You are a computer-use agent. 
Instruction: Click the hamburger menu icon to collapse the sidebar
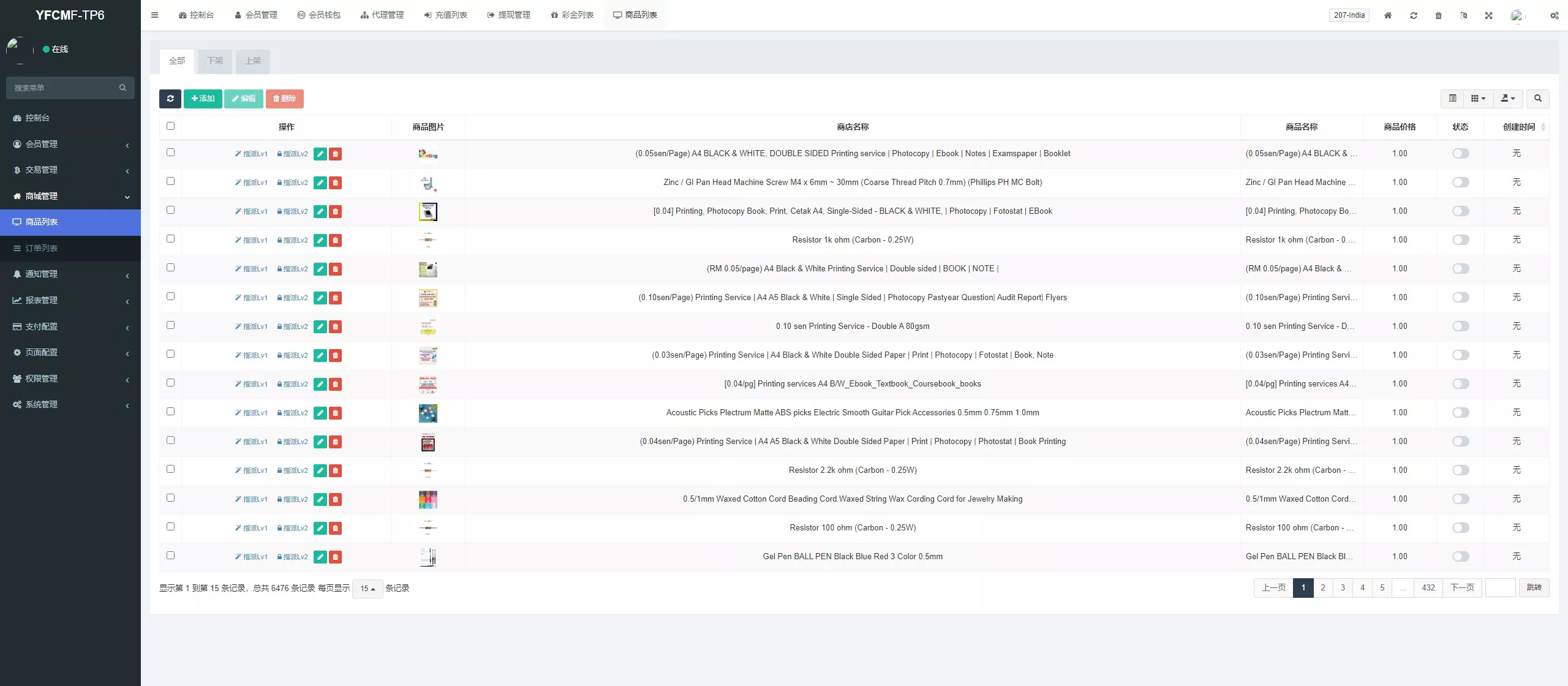coord(155,15)
